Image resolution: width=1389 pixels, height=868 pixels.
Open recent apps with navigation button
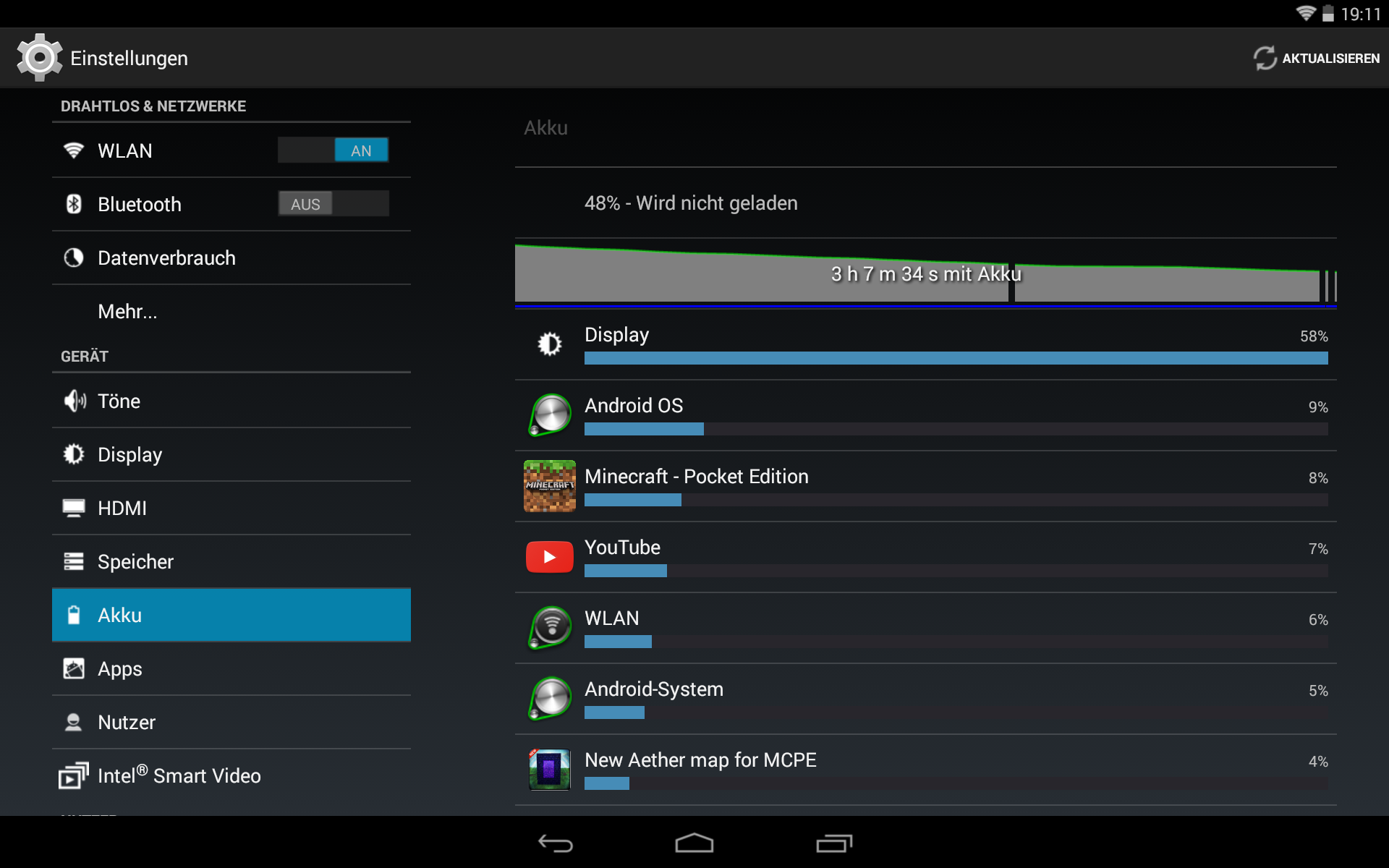834,843
